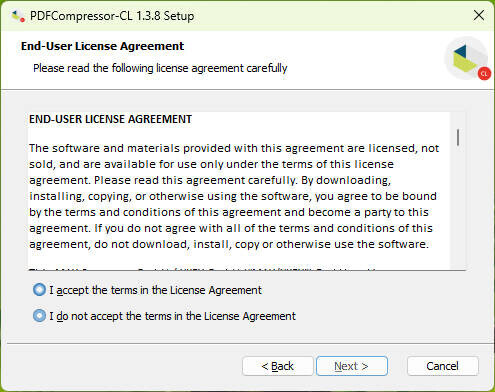Image resolution: width=495 pixels, height=392 pixels.
Task: Click the END-USER LICENSE AGREEMENT heading in the text box
Action: (110, 119)
